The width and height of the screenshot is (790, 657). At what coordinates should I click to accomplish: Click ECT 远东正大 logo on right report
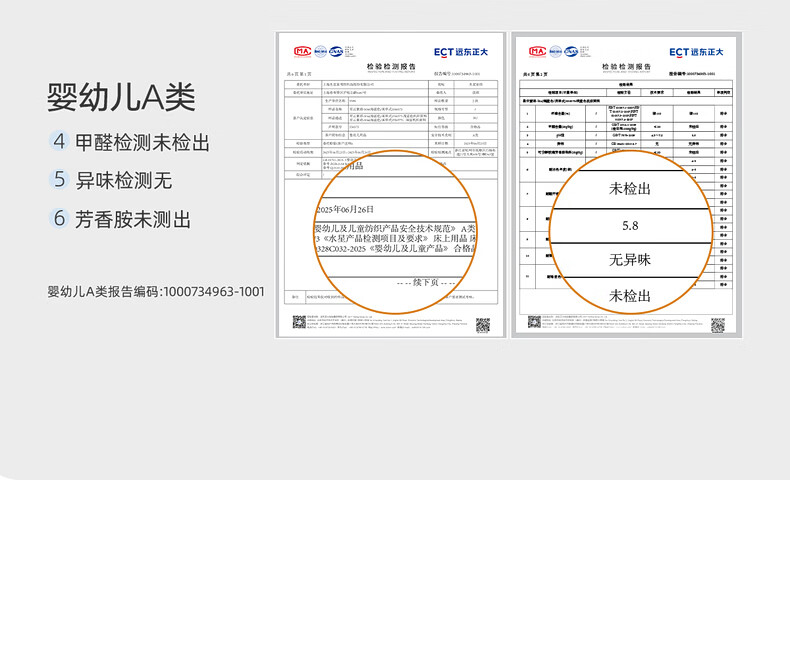696,52
